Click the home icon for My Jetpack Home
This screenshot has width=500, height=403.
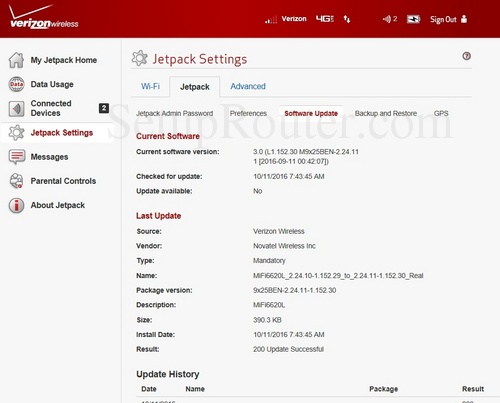[x=16, y=60]
